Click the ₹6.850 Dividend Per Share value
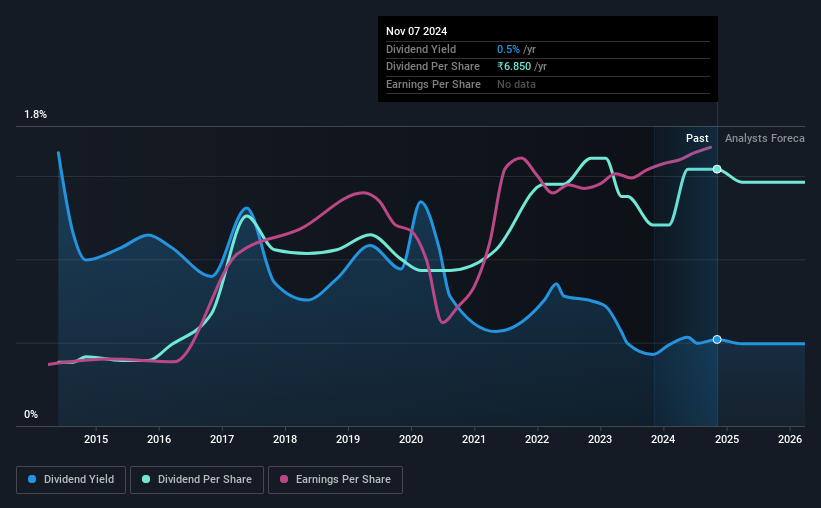Screen dimensions: 821x508 (514, 67)
